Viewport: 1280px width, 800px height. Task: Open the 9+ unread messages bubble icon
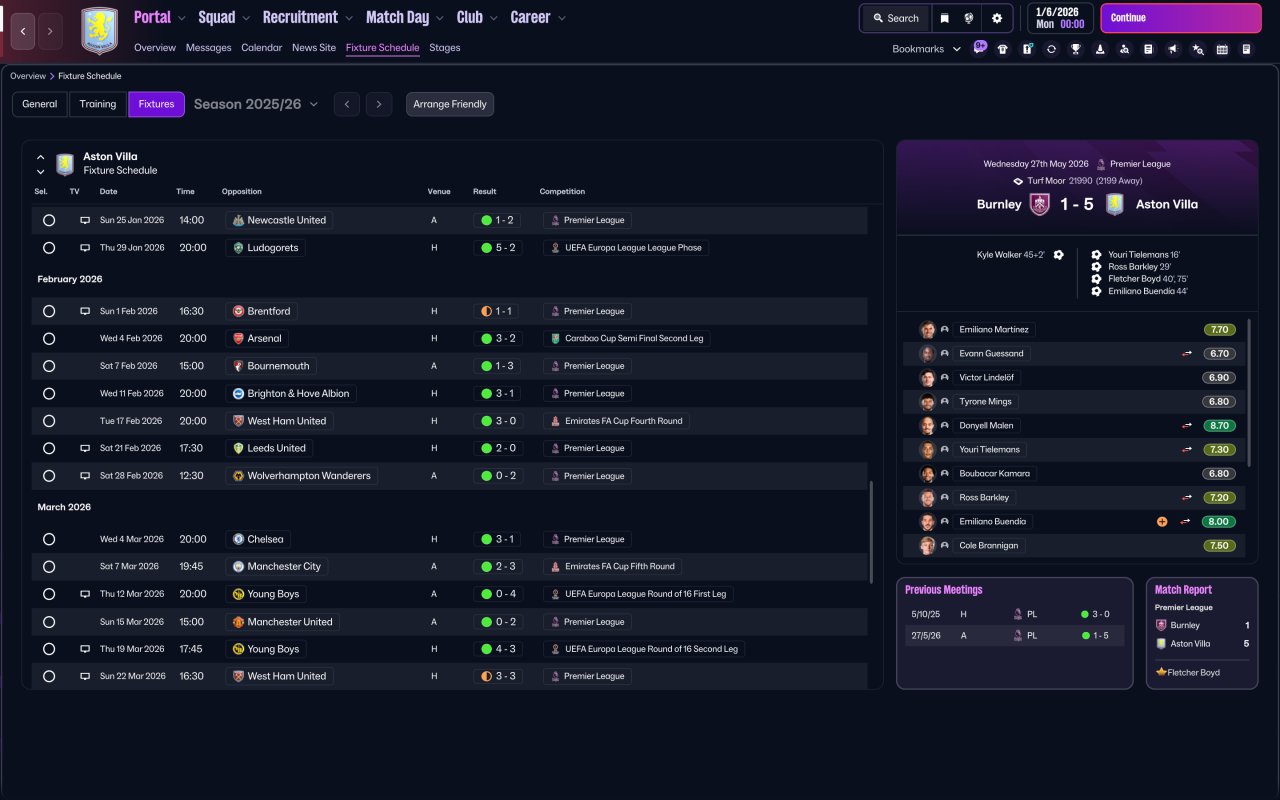[979, 48]
